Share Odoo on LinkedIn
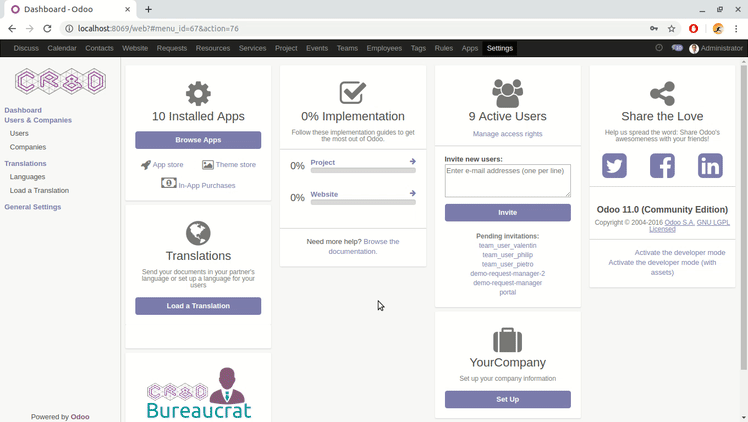The height and width of the screenshot is (422, 748). [x=710, y=165]
